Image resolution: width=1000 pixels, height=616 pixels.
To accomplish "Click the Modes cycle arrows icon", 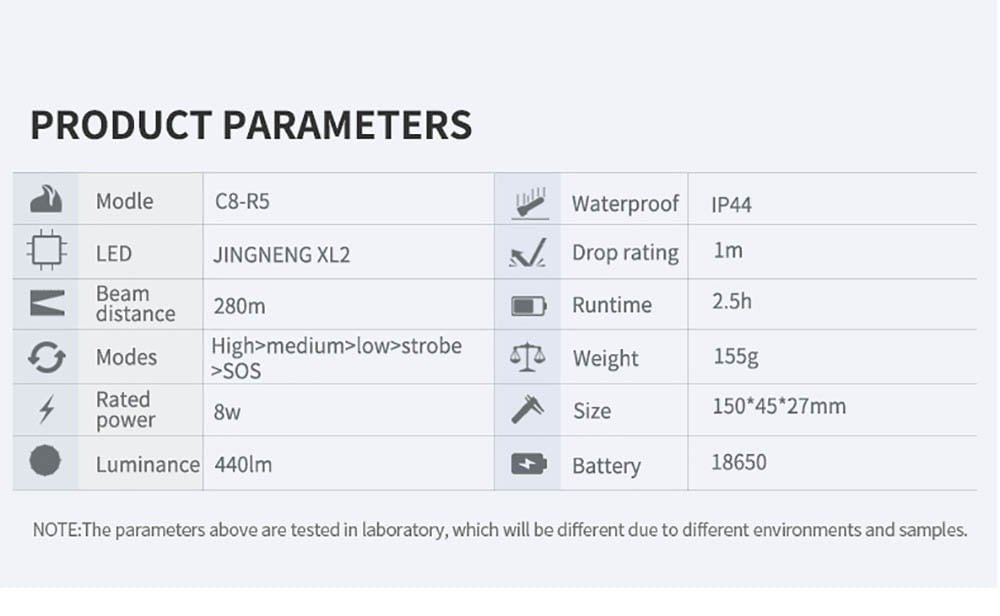I will 46,357.
